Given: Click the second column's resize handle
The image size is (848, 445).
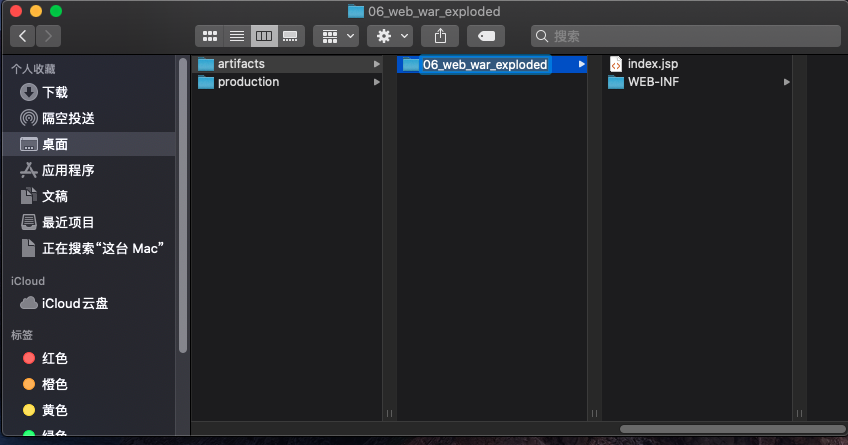Looking at the screenshot, I should pyautogui.click(x=594, y=414).
